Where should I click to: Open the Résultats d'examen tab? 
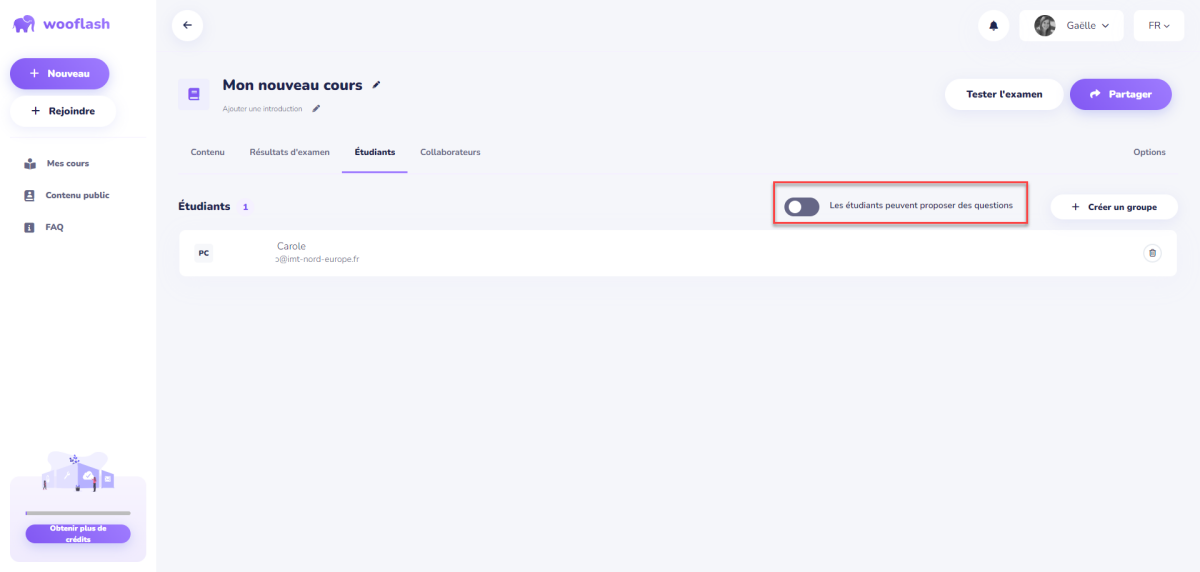289,152
